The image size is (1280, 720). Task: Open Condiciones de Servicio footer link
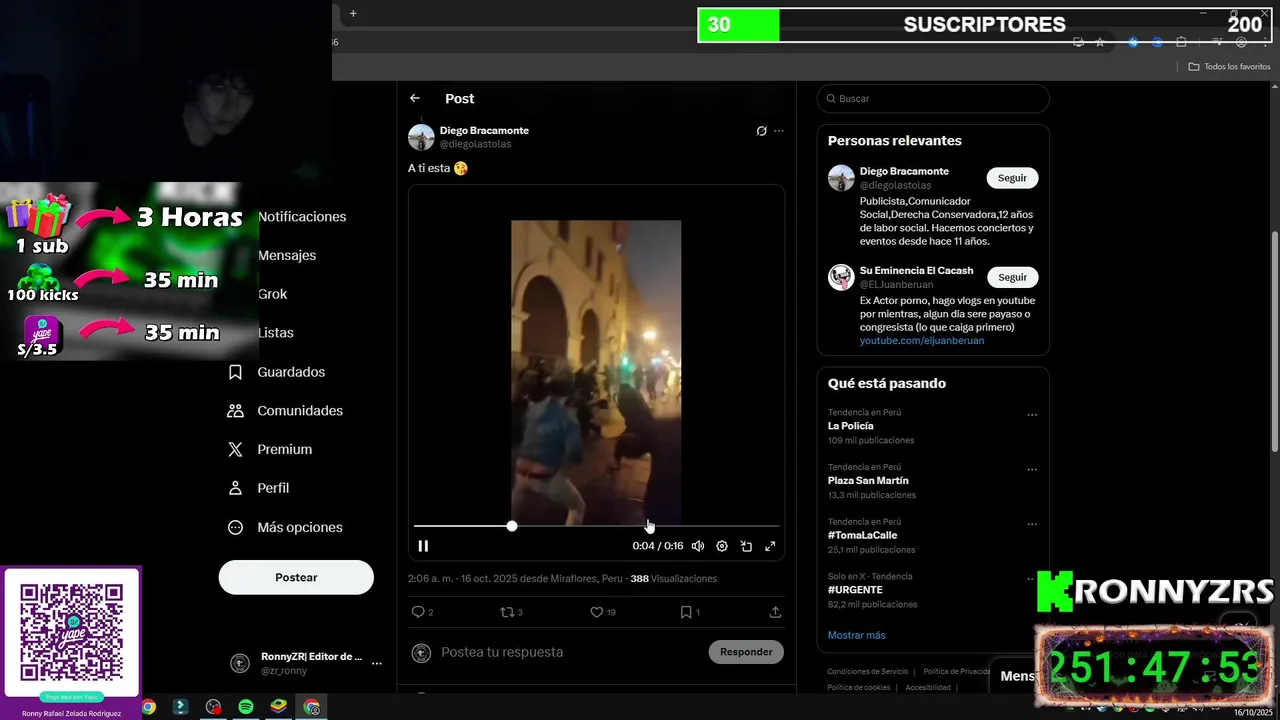tap(867, 672)
